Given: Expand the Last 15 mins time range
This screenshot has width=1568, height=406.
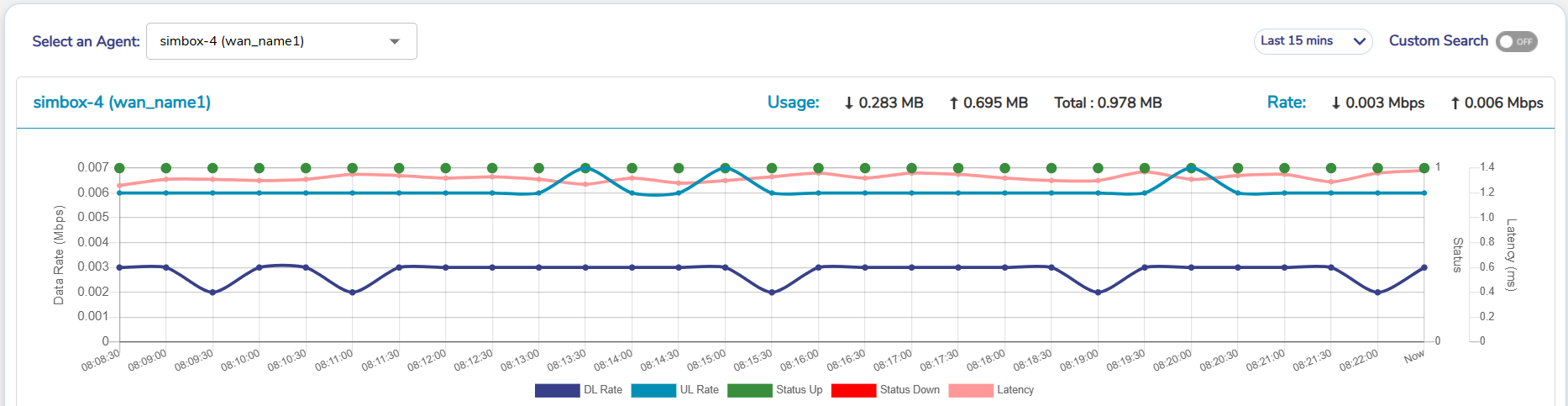Looking at the screenshot, I should [x=1313, y=41].
